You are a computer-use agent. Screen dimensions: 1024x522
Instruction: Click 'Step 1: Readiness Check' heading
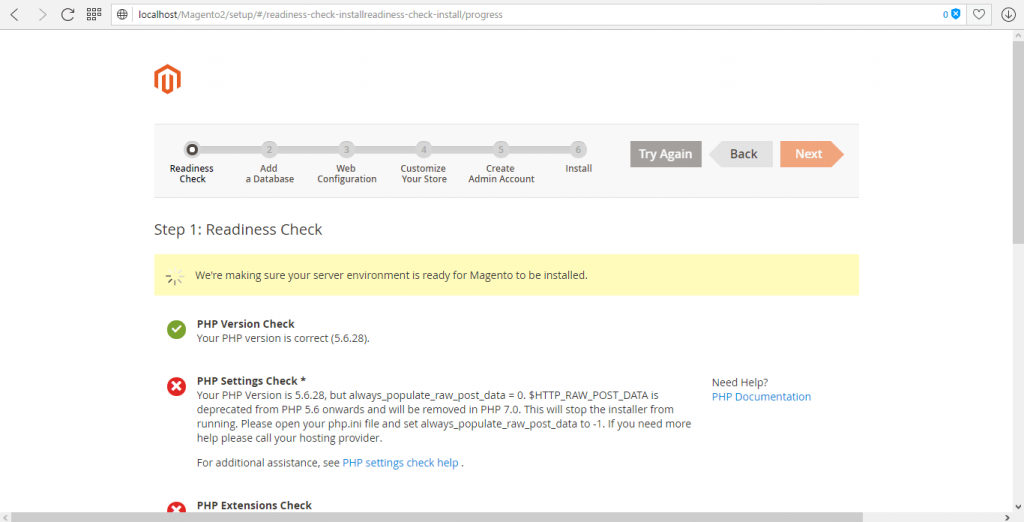coord(238,230)
